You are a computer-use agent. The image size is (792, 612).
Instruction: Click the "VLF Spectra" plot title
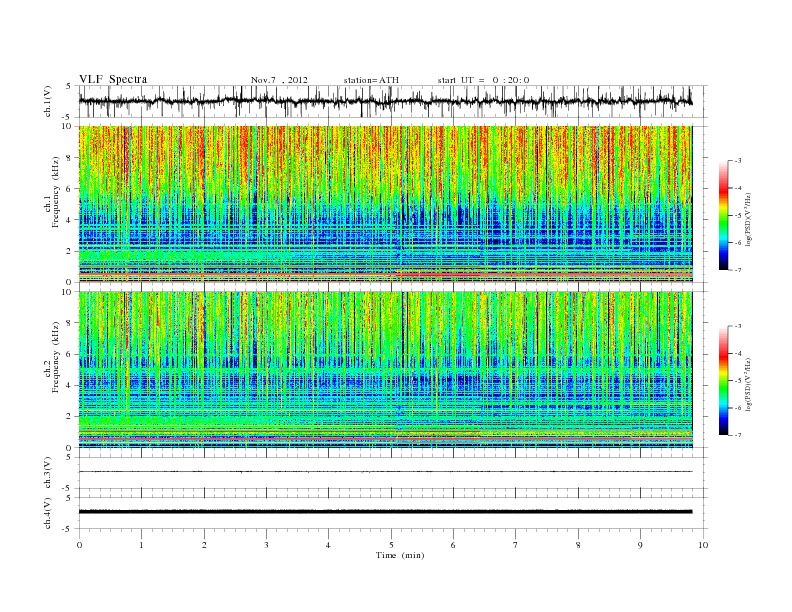tap(113, 79)
